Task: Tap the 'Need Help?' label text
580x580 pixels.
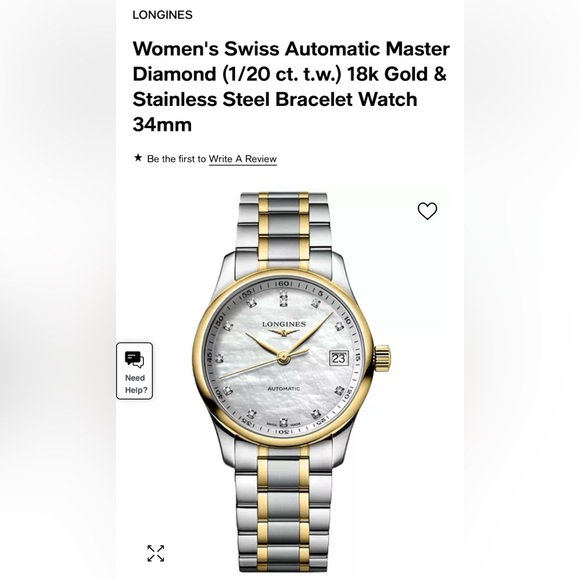Action: (x=136, y=384)
